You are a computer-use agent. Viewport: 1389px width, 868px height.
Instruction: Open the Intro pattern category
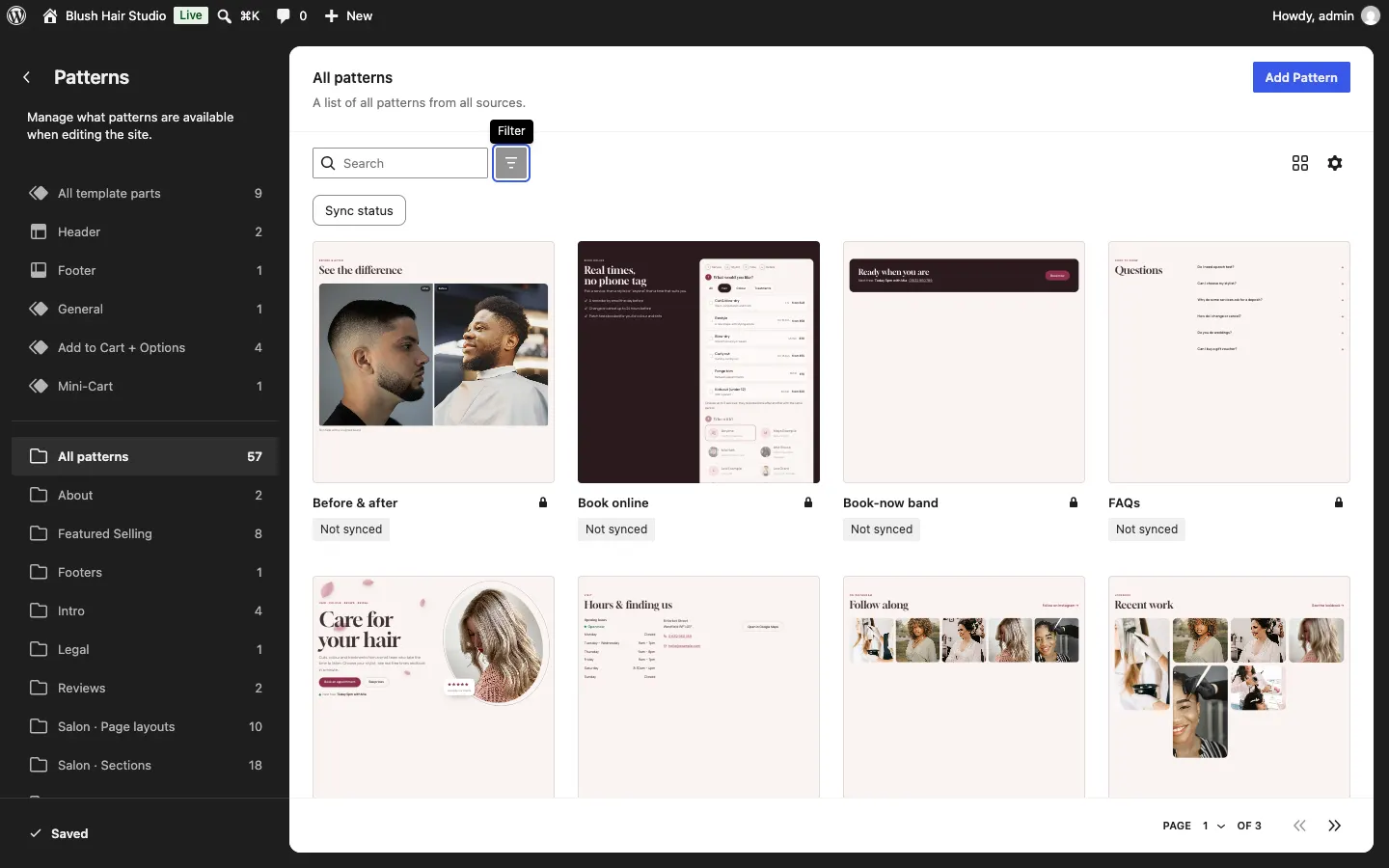click(145, 610)
